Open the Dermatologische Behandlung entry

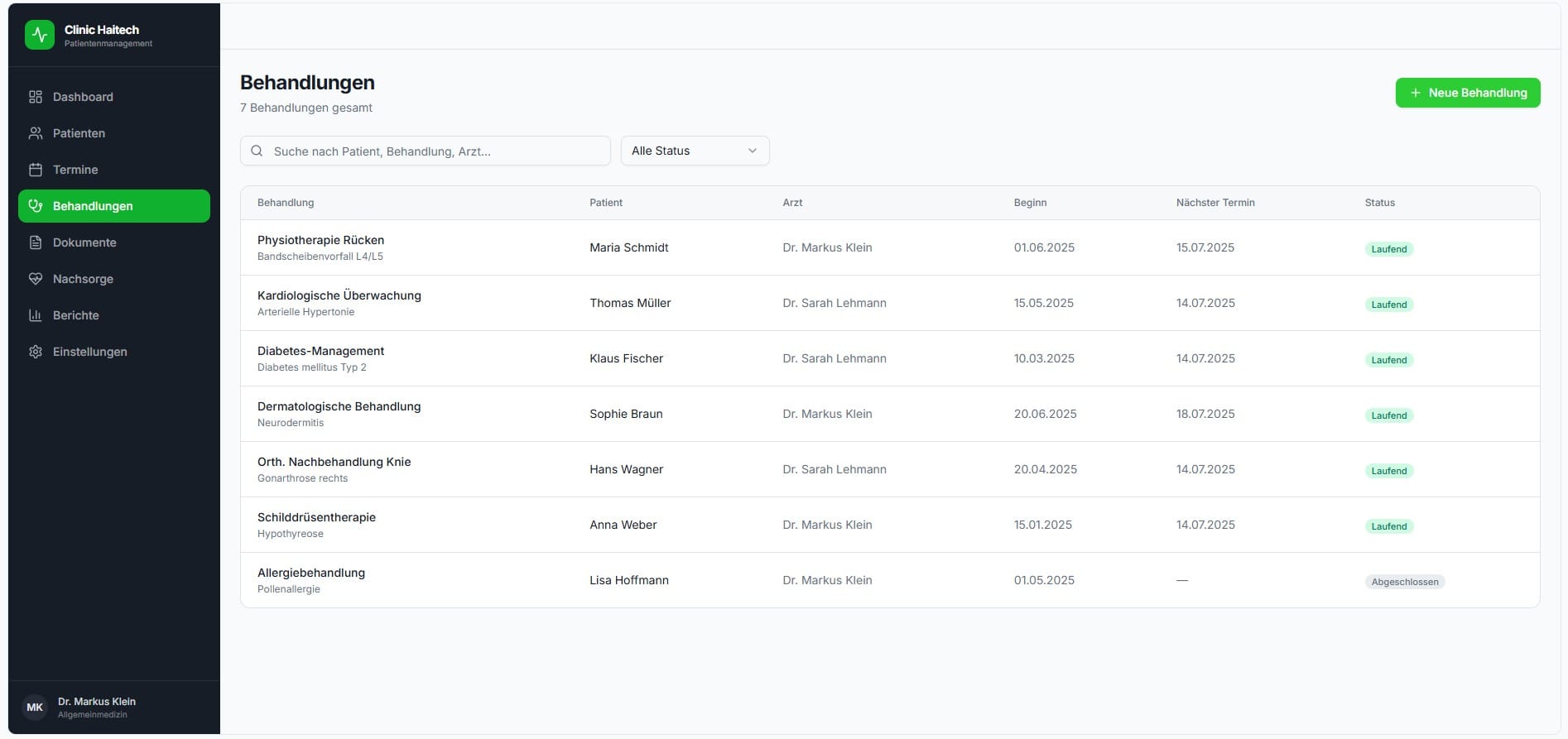(x=339, y=406)
